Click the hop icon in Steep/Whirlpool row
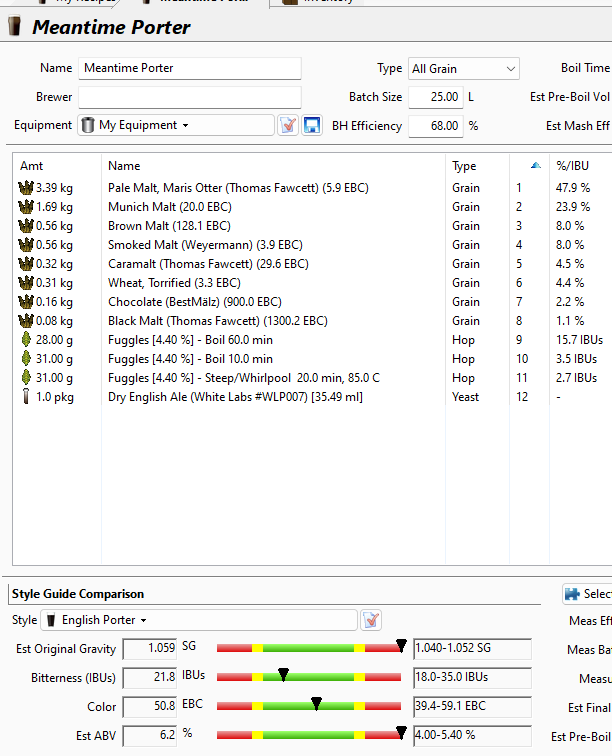Image resolution: width=612 pixels, height=756 pixels. pos(26,378)
